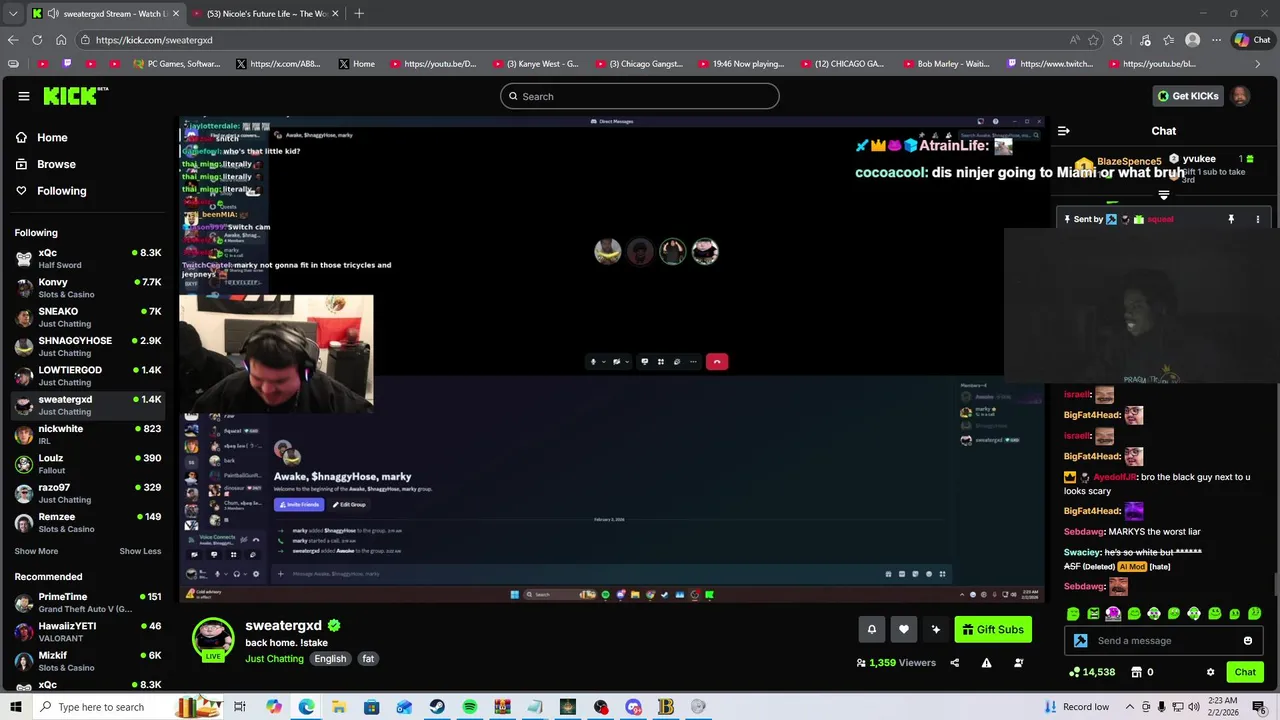Send message with green Chat button
1280x720 pixels.
1245,672
